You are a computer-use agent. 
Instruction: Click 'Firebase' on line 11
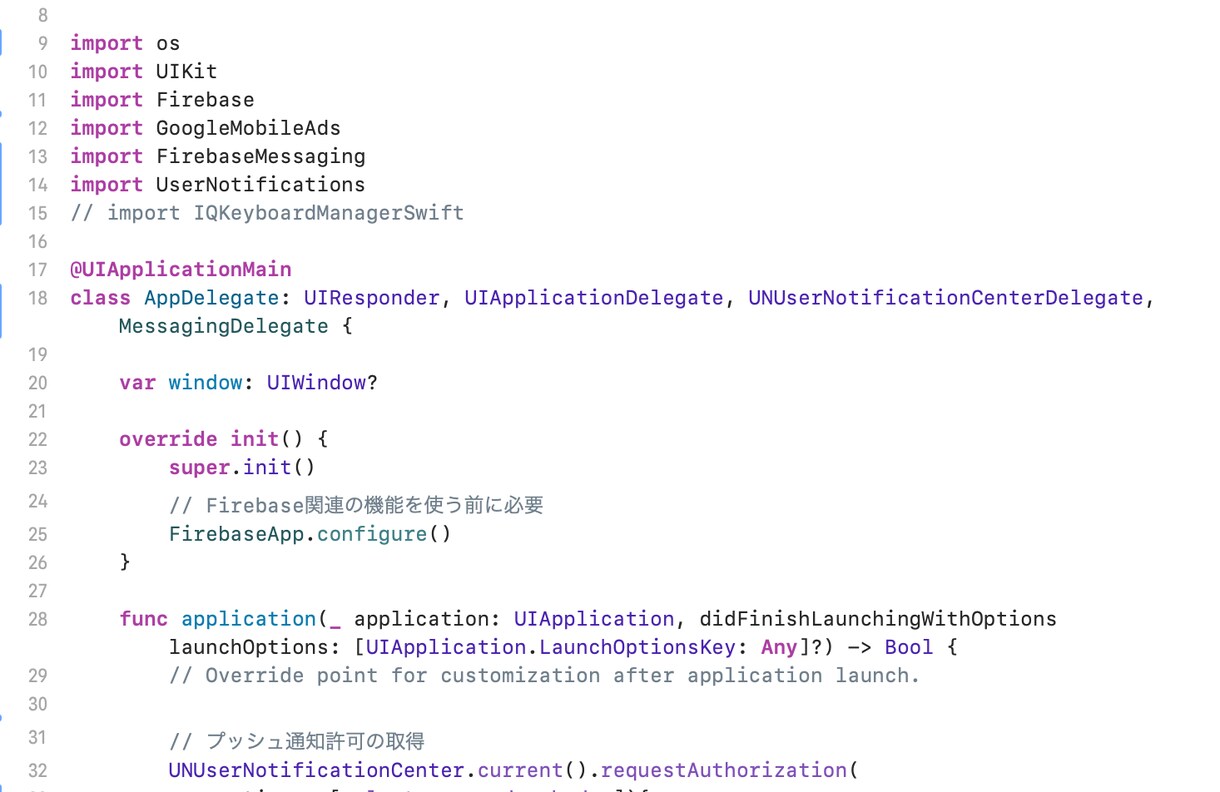coord(205,99)
